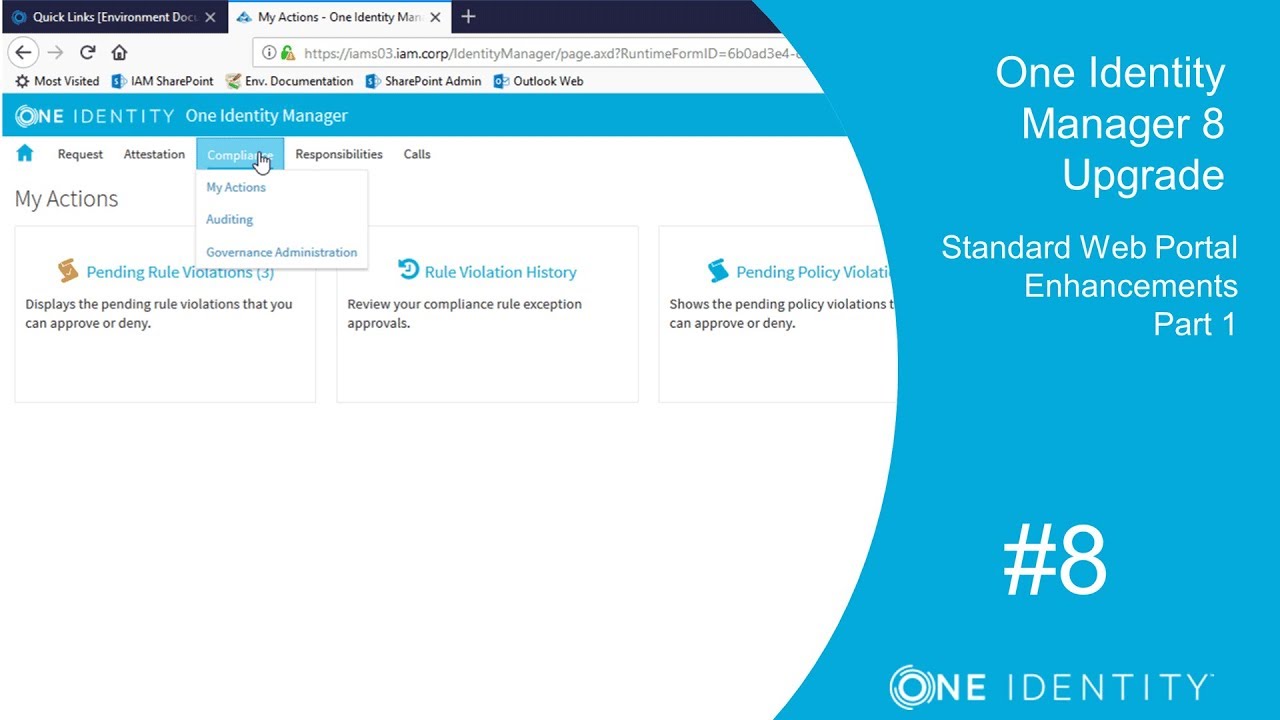Click the Pending Policy Violations icon
Viewport: 1280px width, 720px height.
(x=718, y=271)
